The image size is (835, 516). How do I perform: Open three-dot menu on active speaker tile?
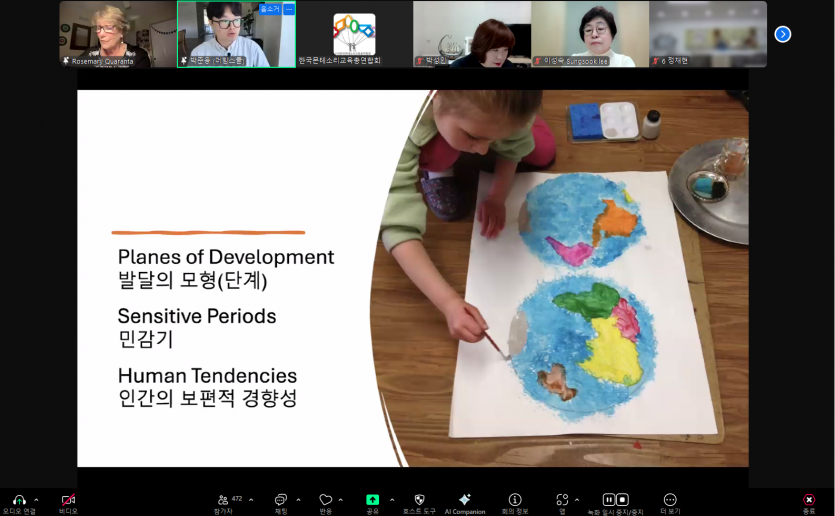coord(289,9)
